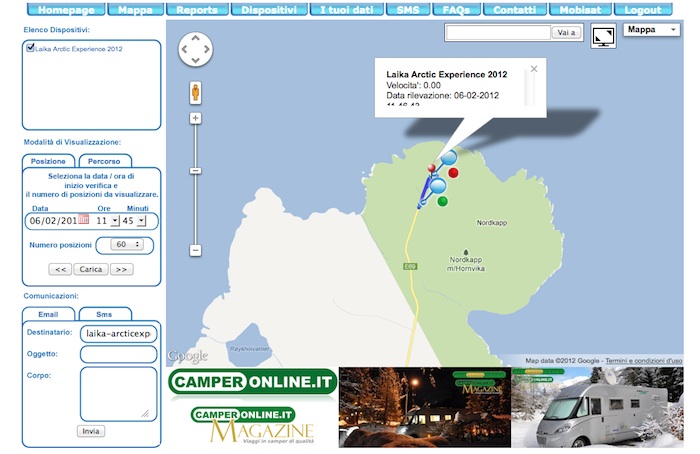Toggle the fullscreen map icon
This screenshot has height=454, width=700.
pyautogui.click(x=603, y=37)
